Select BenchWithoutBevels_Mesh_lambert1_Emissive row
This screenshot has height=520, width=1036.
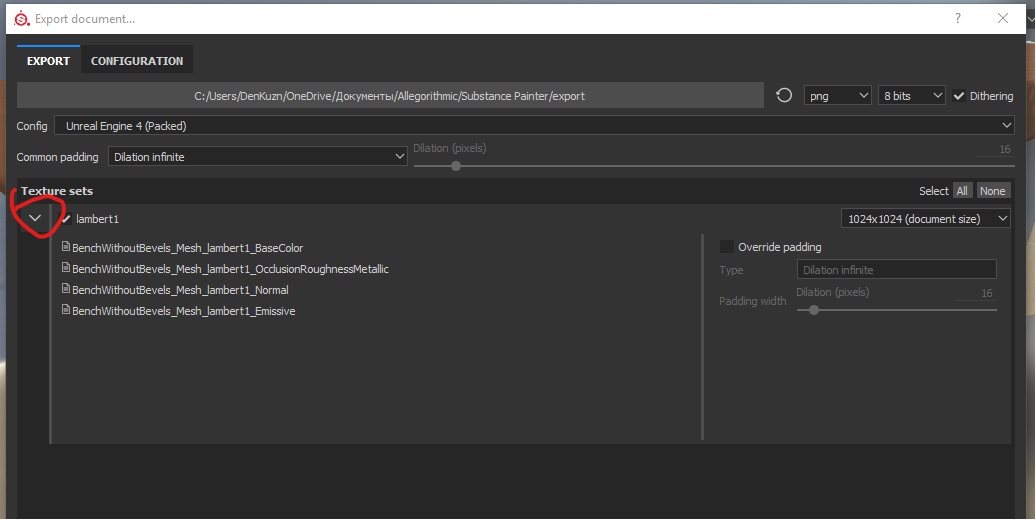pos(184,311)
